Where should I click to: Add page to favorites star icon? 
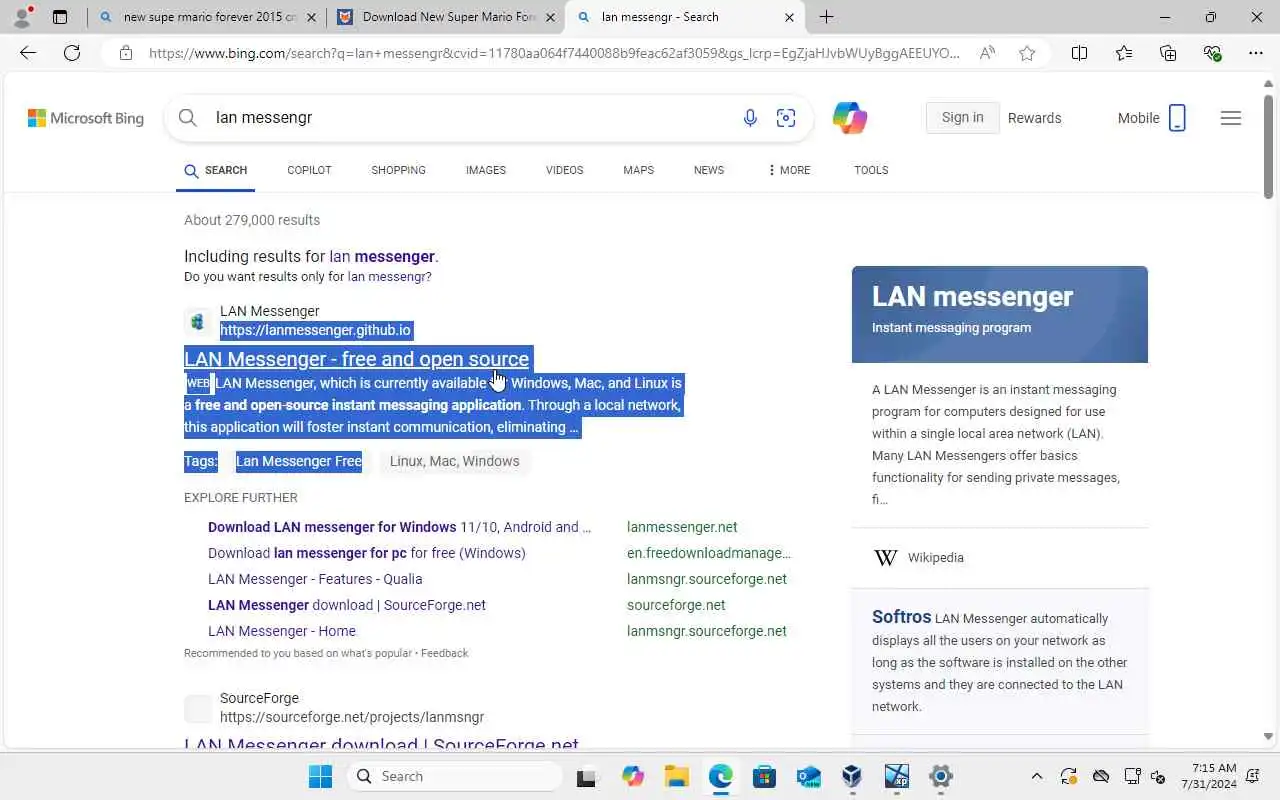1027,53
